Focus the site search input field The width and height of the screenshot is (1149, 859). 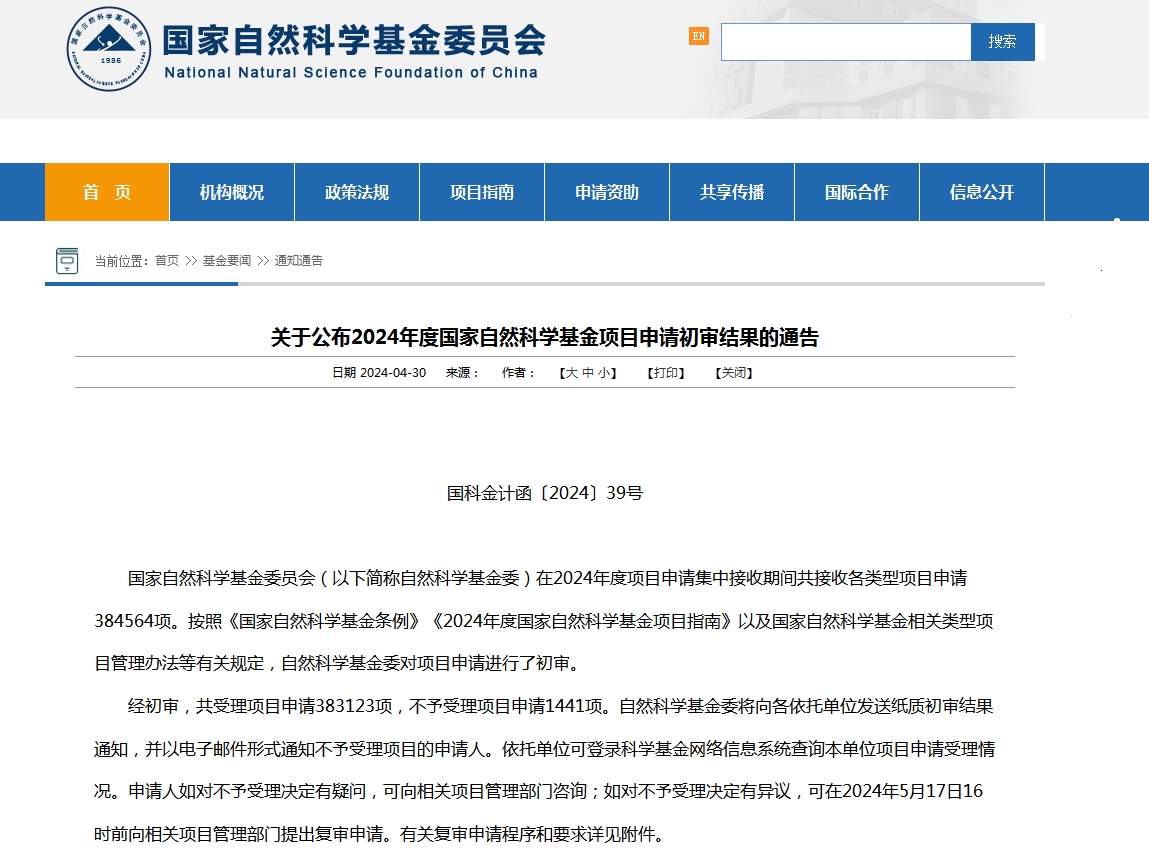846,42
